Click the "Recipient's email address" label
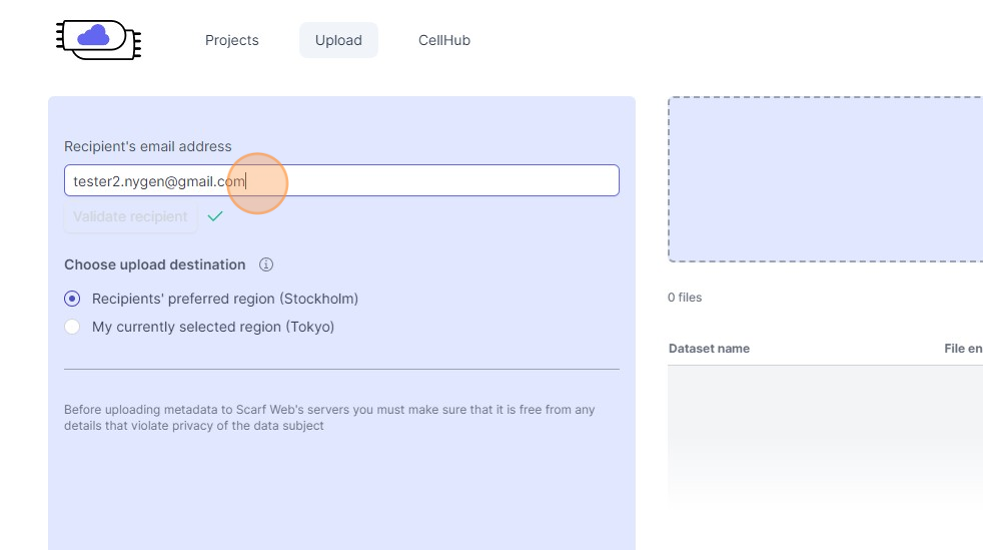This screenshot has width=983, height=550. [148, 147]
